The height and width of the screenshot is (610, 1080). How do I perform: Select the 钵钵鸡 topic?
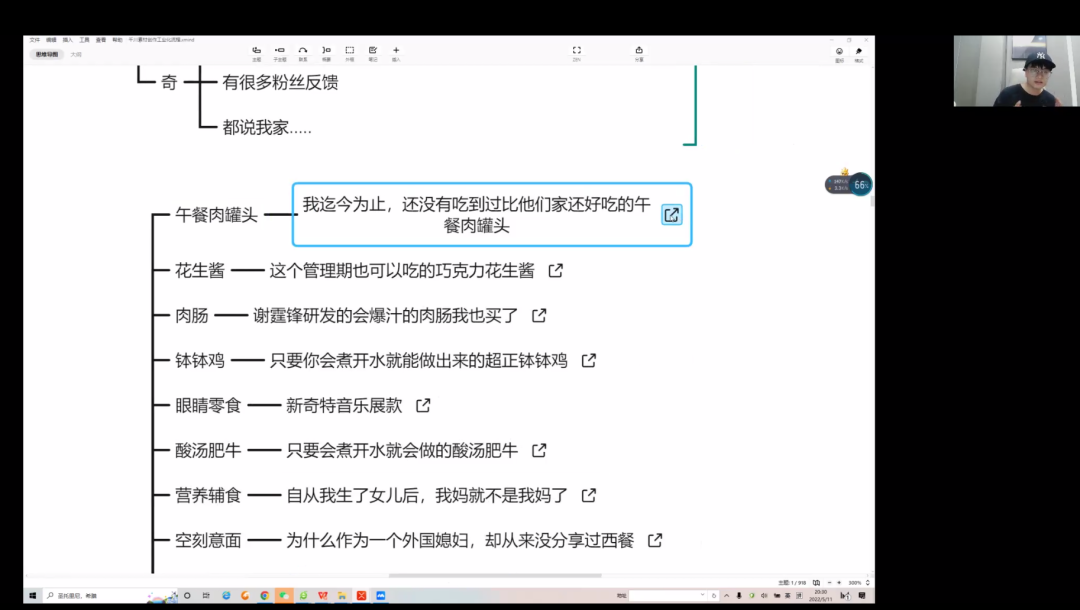click(200, 360)
